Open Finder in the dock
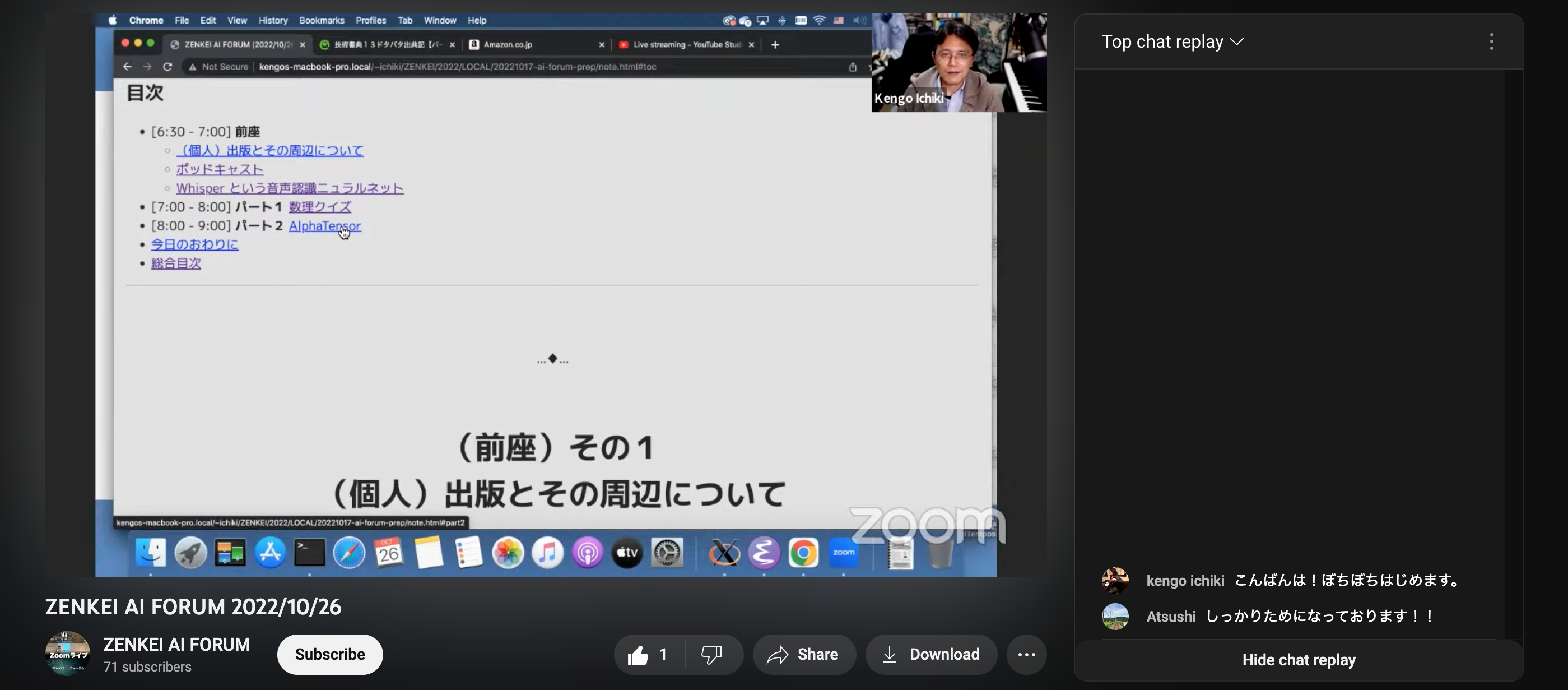1568x690 pixels. (x=150, y=553)
